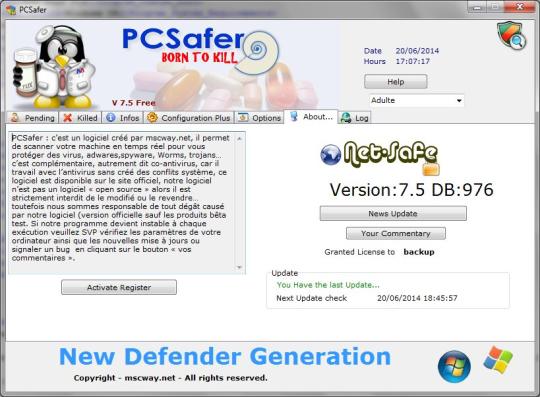This screenshot has height=397, width=540.
Task: Click the round Windows 7 orb logo
Action: point(454,366)
